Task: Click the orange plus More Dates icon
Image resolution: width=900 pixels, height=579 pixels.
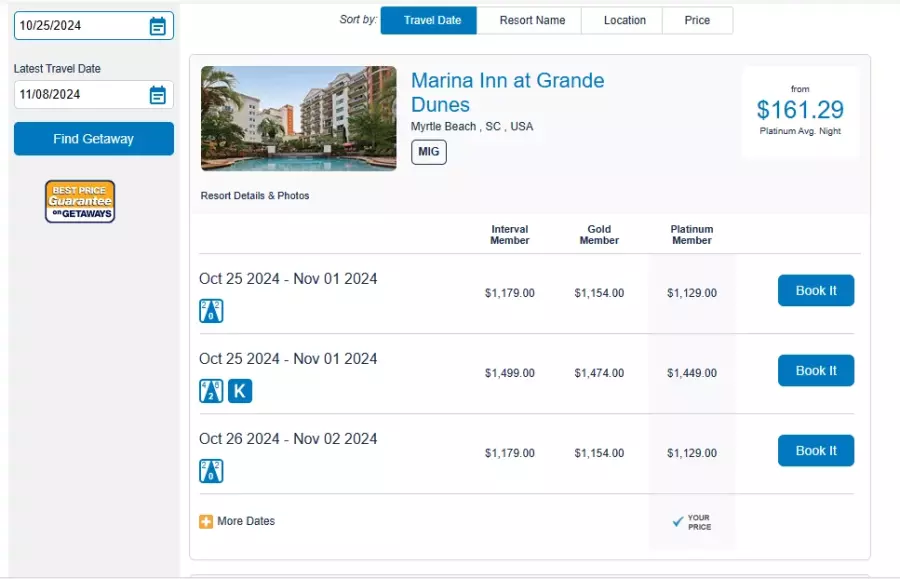Action: pyautogui.click(x=206, y=522)
